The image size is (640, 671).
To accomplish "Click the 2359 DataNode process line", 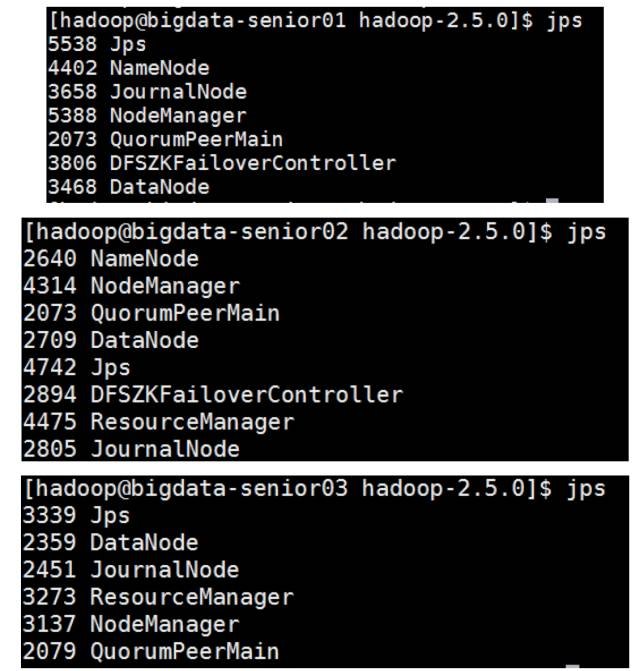I will pos(110,543).
